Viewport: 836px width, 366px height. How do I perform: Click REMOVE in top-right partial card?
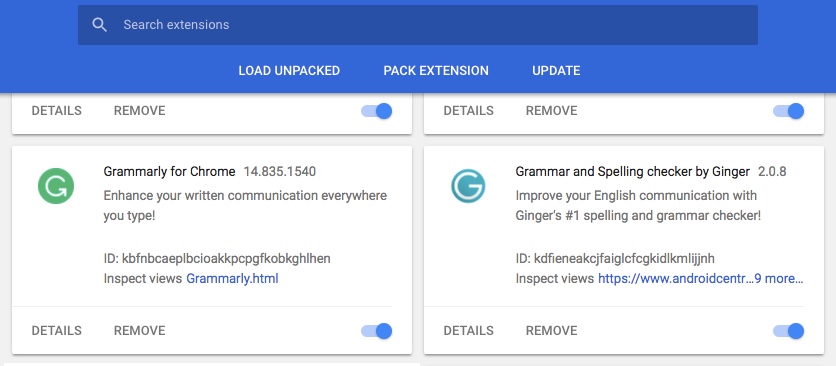click(551, 110)
